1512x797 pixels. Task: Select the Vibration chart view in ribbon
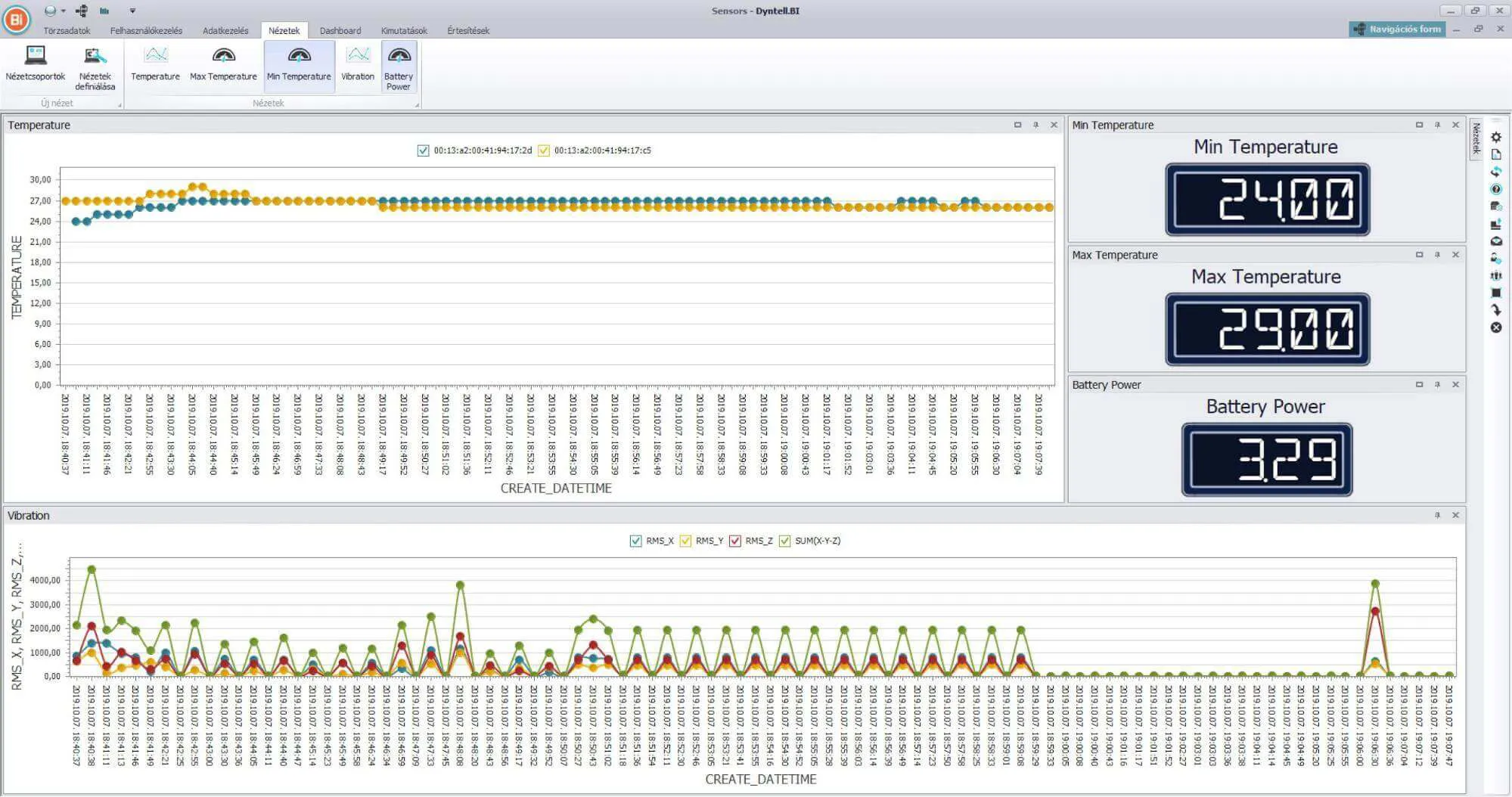(x=357, y=63)
